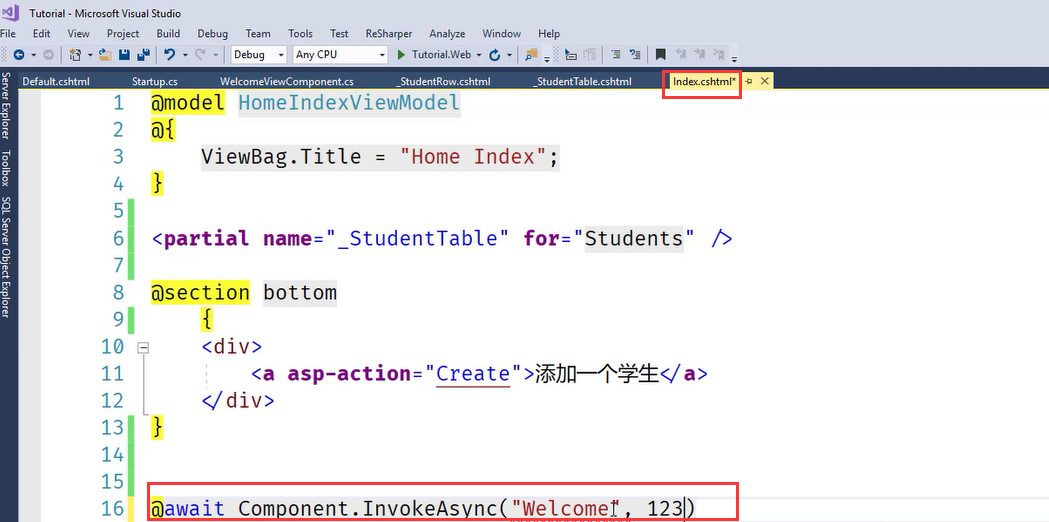Image resolution: width=1049 pixels, height=522 pixels.
Task: Open the Server Explorer side panel
Action: click(x=5, y=105)
